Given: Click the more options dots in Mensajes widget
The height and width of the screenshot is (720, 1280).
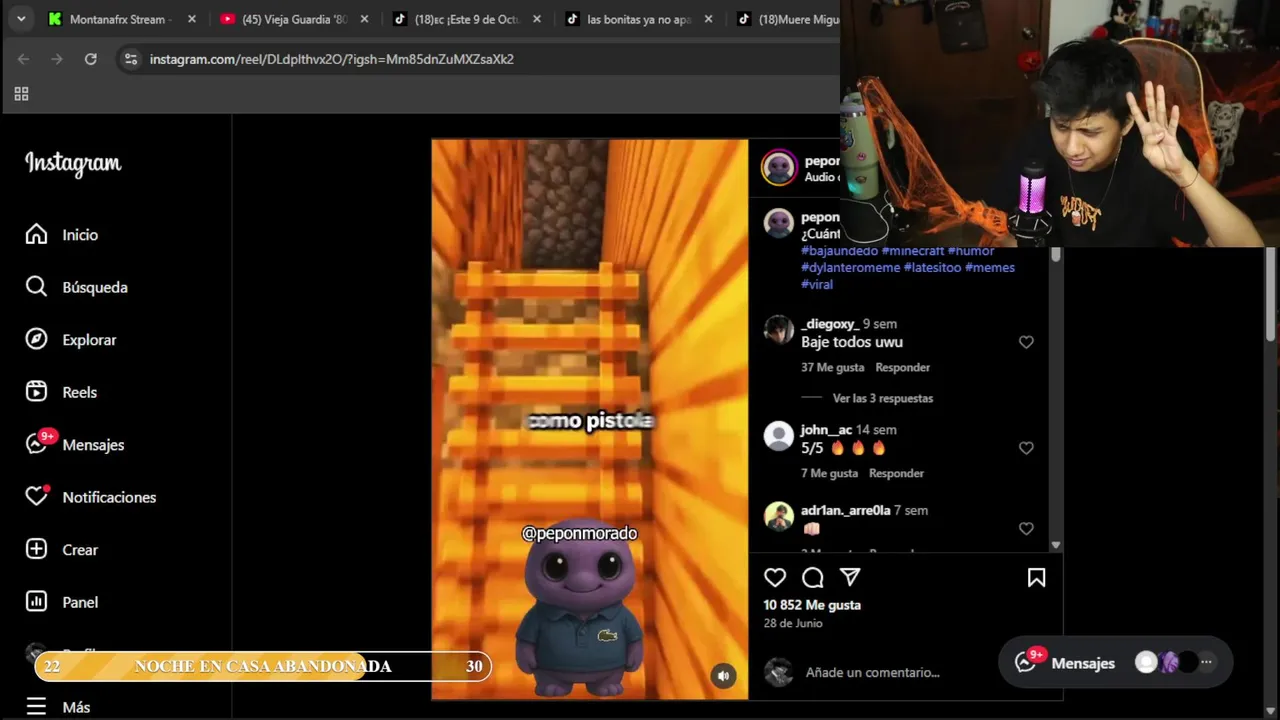Looking at the screenshot, I should 1206,662.
